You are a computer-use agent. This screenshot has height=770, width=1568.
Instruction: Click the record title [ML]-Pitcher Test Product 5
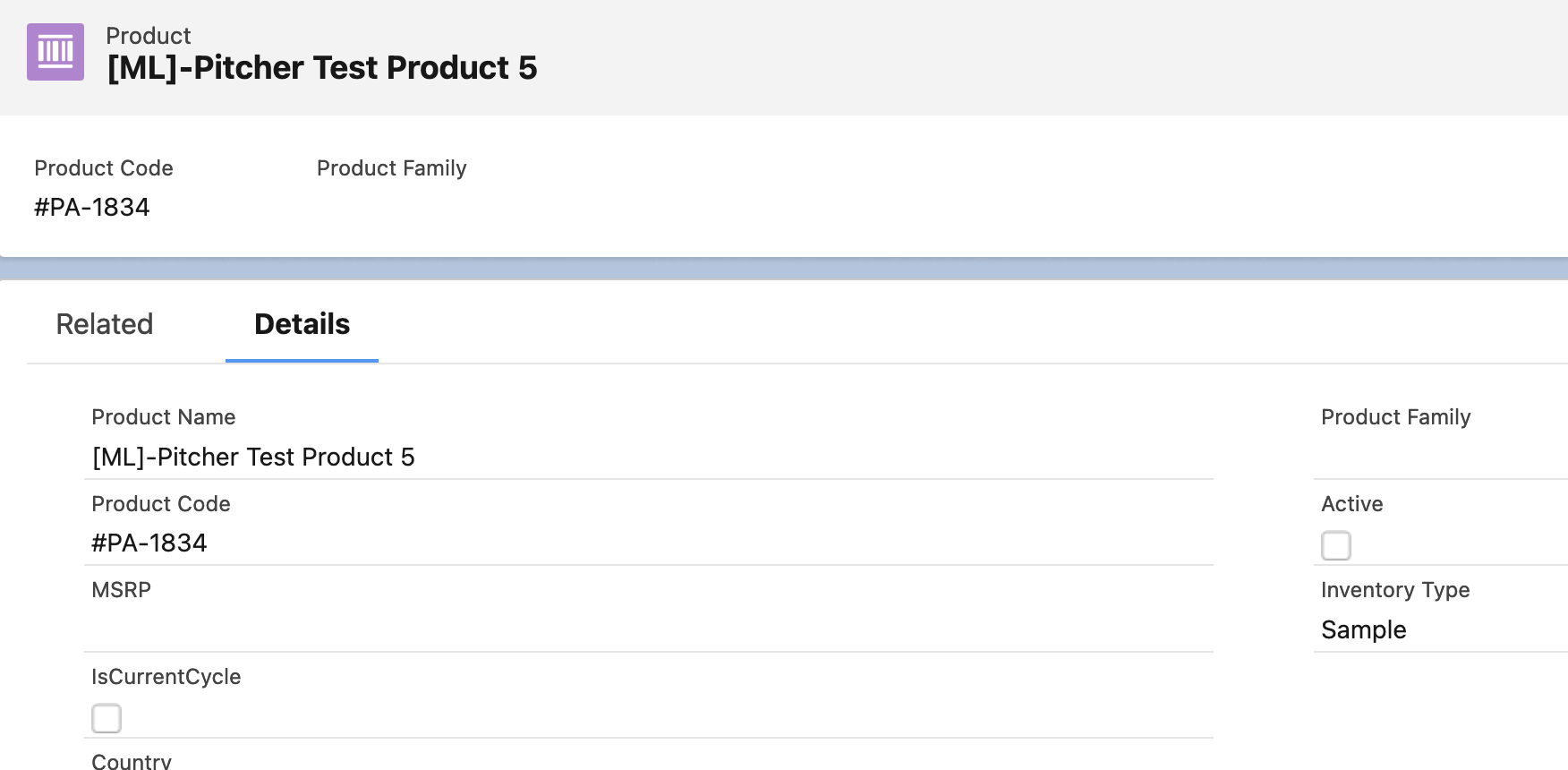[x=322, y=68]
